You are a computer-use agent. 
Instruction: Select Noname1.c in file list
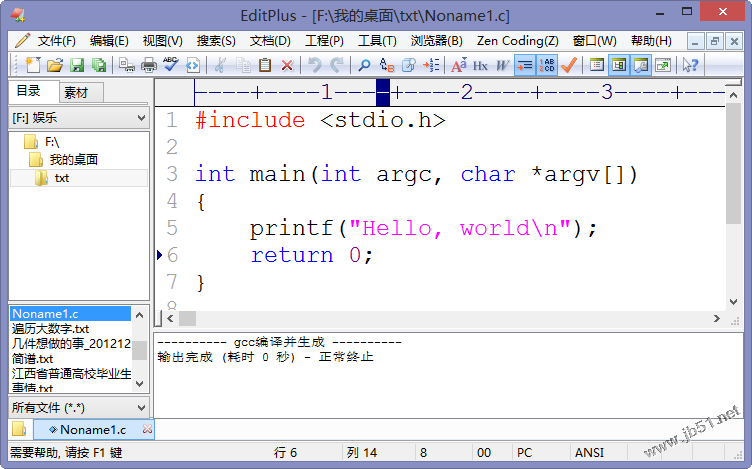tap(70, 314)
